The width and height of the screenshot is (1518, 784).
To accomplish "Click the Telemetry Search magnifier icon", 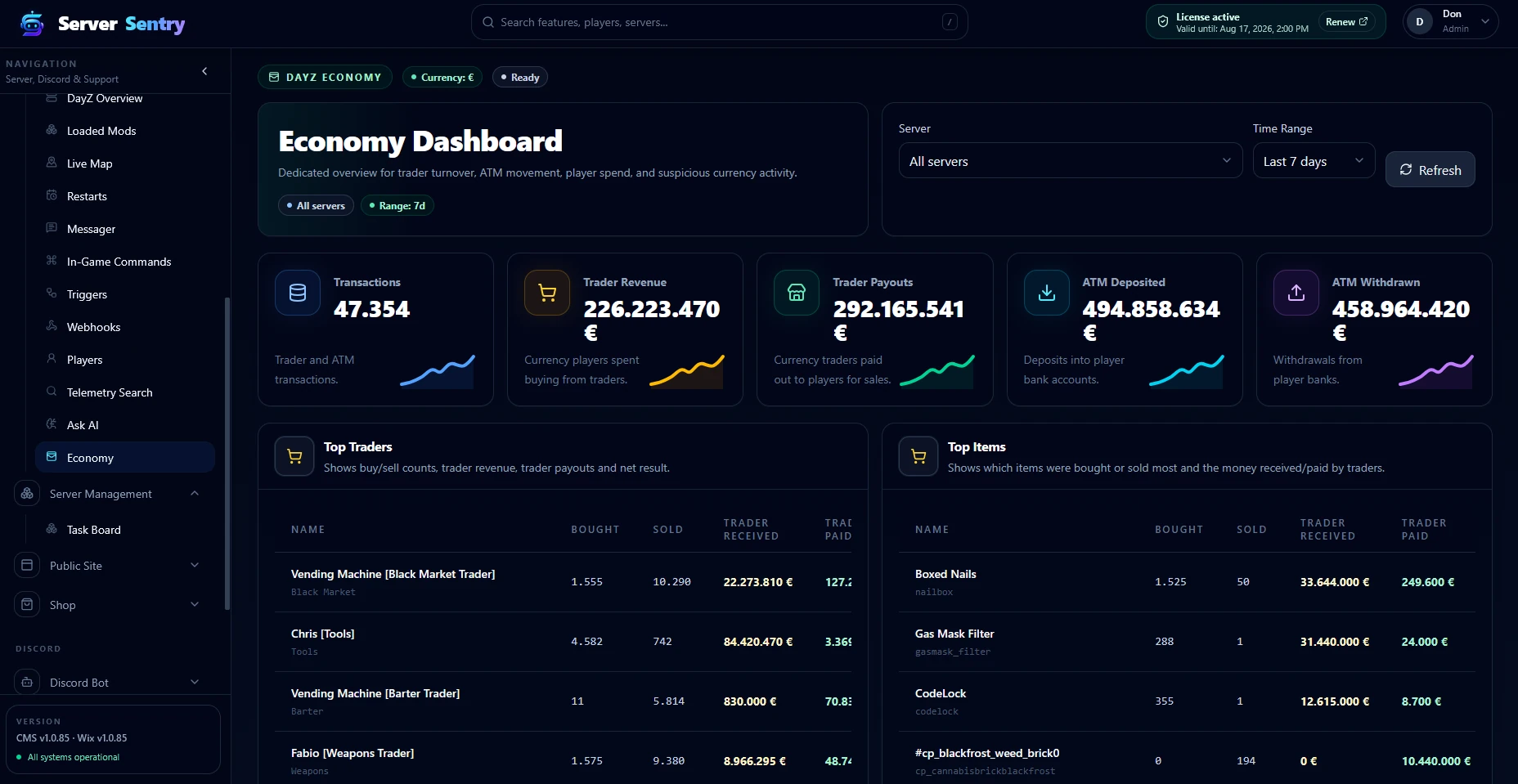I will click(x=52, y=392).
